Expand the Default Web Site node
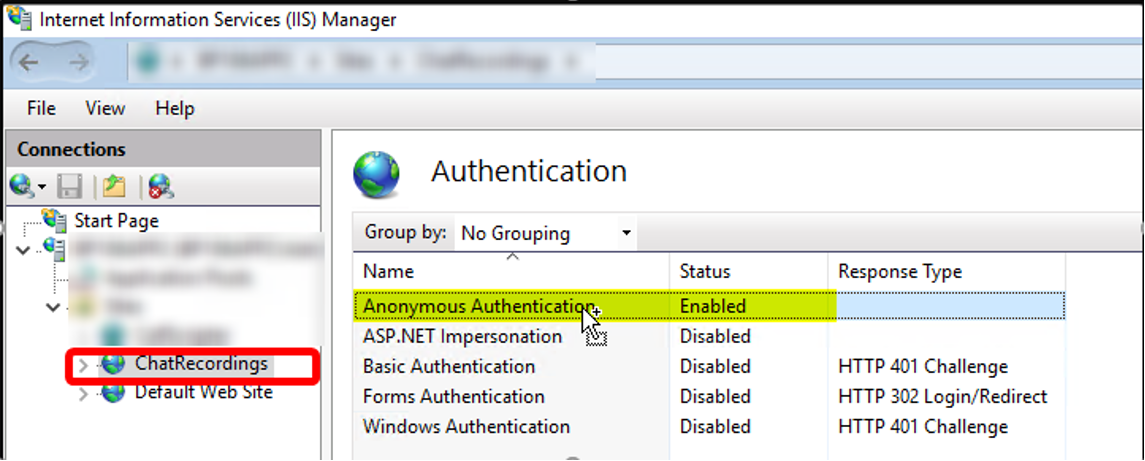1145x461 pixels. coord(83,395)
